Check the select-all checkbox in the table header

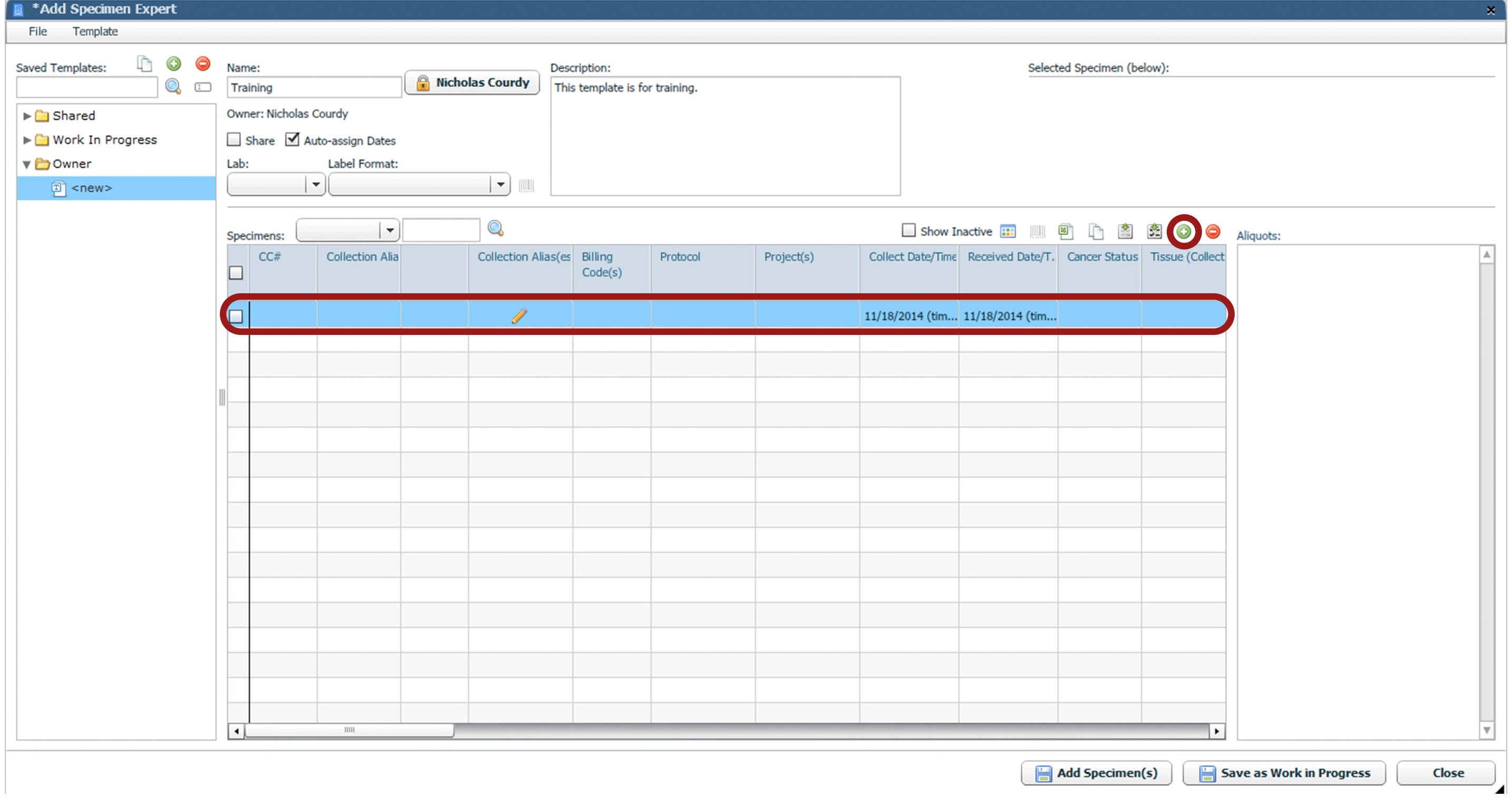point(236,273)
